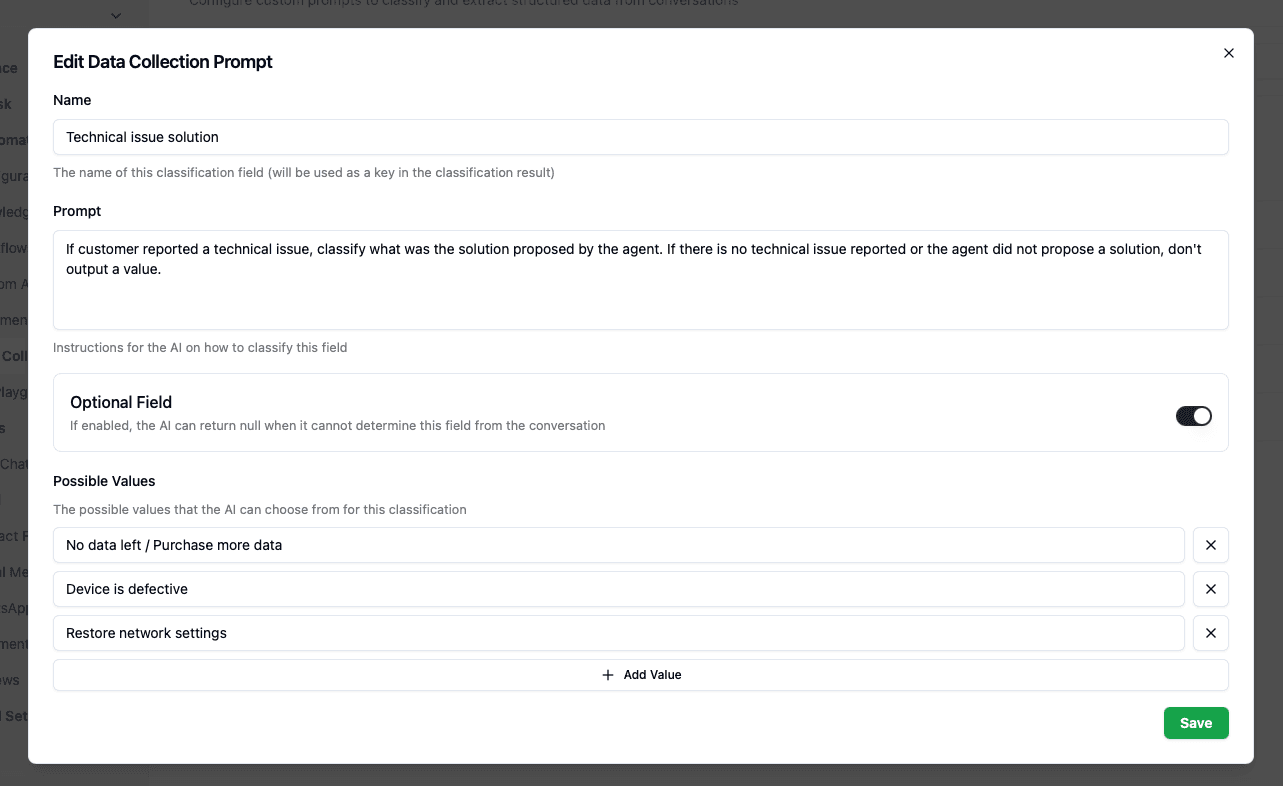Go to the cut-off 'flow' sidebar item
The height and width of the screenshot is (786, 1283).
(14, 248)
